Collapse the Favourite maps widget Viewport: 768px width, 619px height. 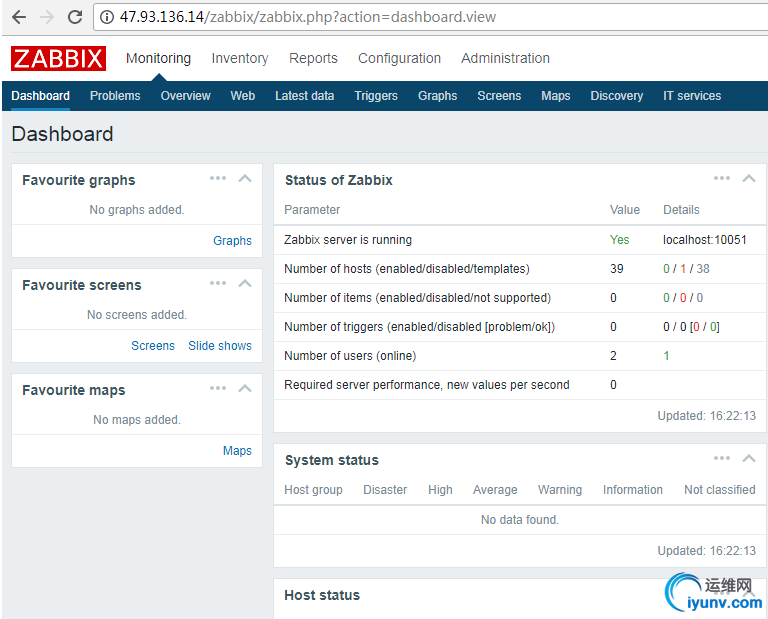tap(245, 389)
